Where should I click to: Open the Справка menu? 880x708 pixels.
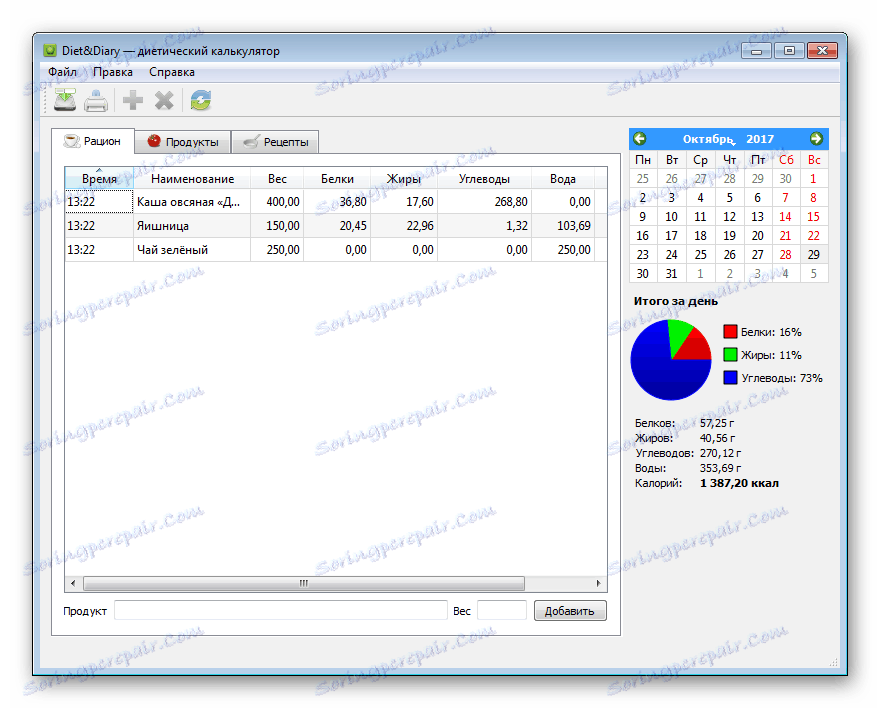pyautogui.click(x=172, y=72)
